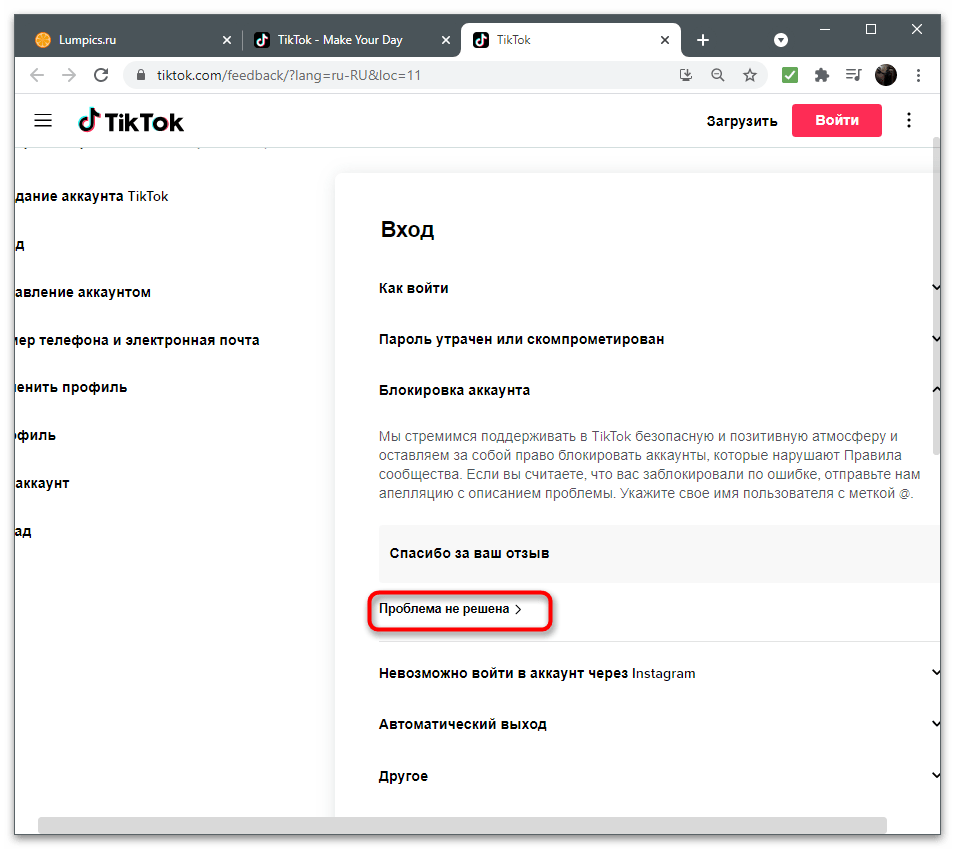The width and height of the screenshot is (955, 849).
Task: Collapse the Блокировка аккаунта section
Action: click(x=658, y=390)
